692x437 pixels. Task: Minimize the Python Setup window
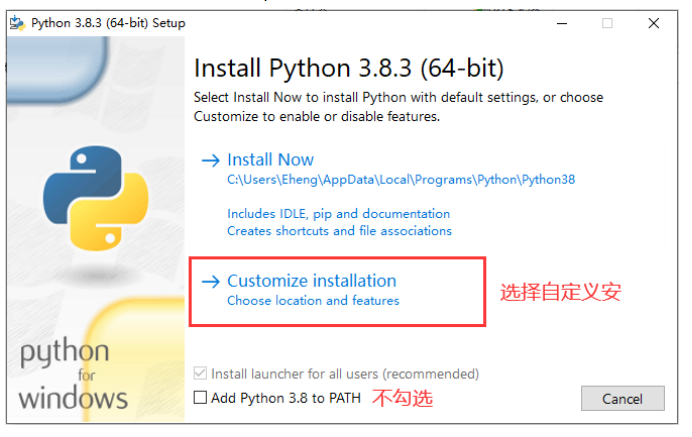[x=562, y=23]
